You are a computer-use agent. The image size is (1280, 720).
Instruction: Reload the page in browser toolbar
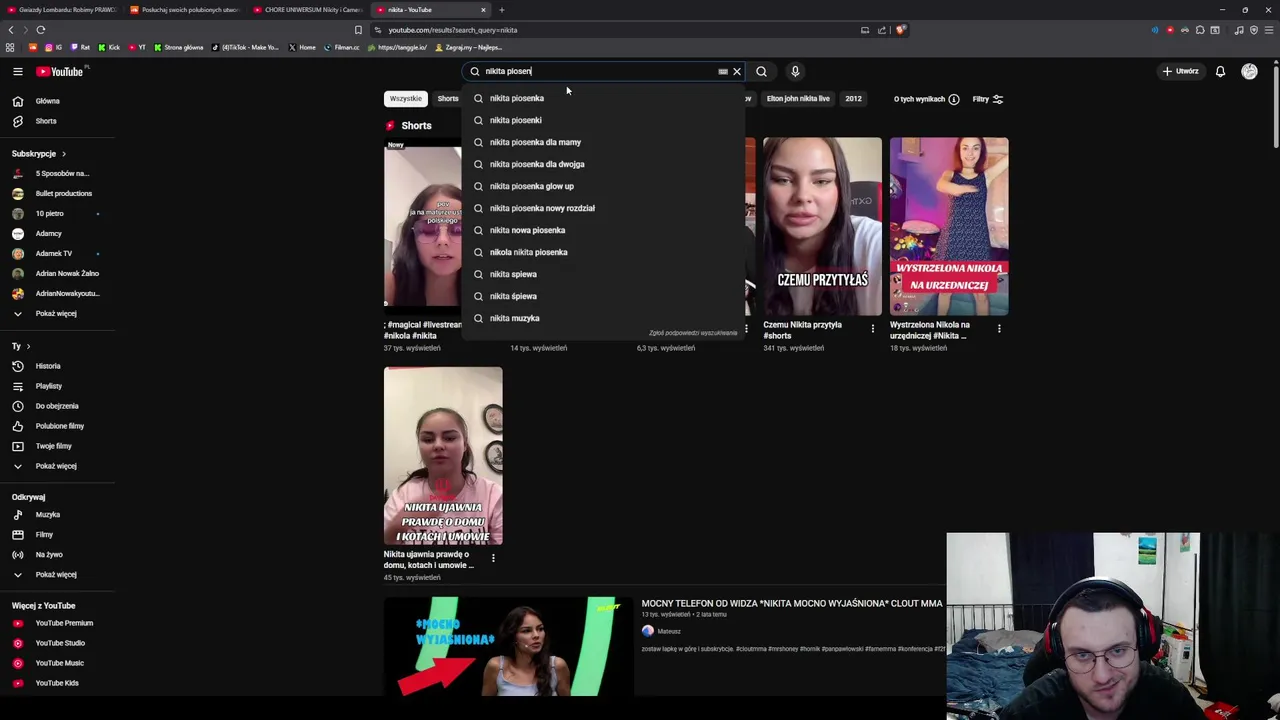(x=41, y=30)
